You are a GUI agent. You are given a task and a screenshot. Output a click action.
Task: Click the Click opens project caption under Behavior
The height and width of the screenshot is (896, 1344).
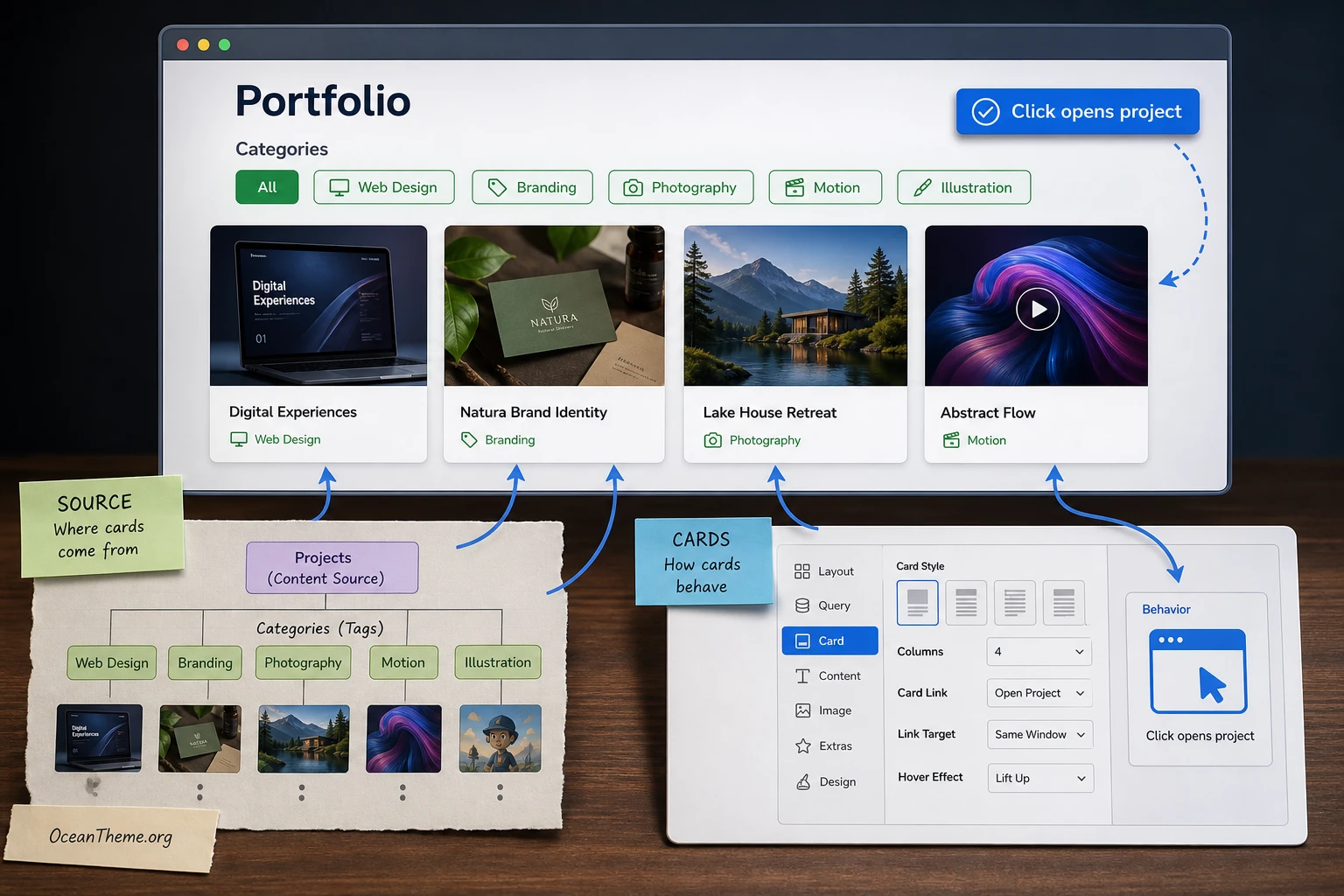pyautogui.click(x=1200, y=736)
